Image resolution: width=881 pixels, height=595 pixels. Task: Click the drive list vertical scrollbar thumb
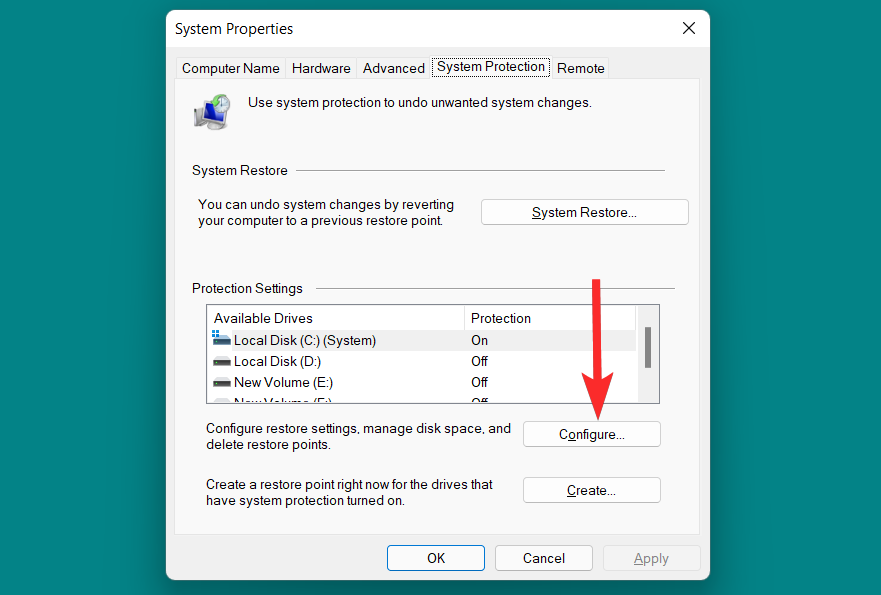click(x=648, y=347)
